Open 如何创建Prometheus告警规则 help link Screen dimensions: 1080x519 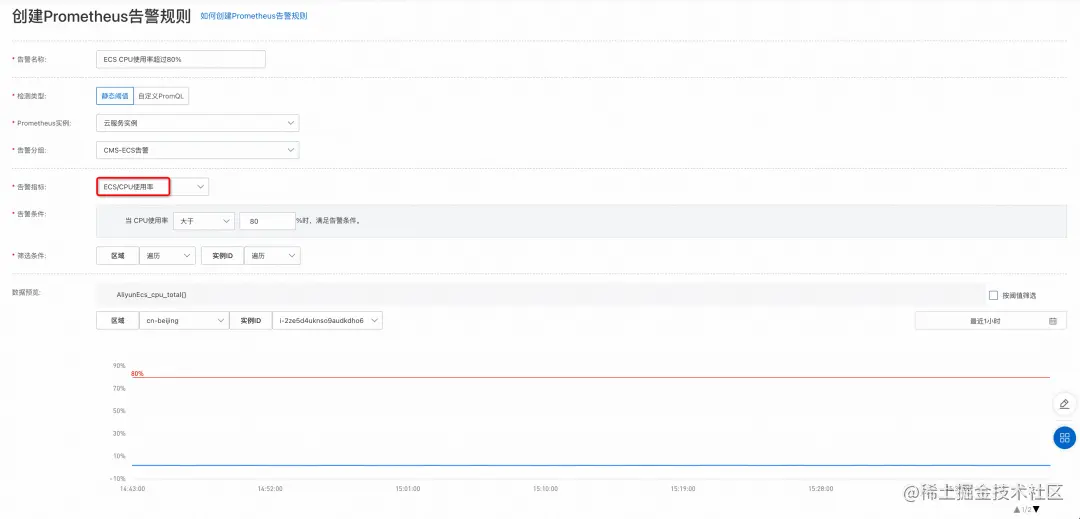pyautogui.click(x=253, y=16)
